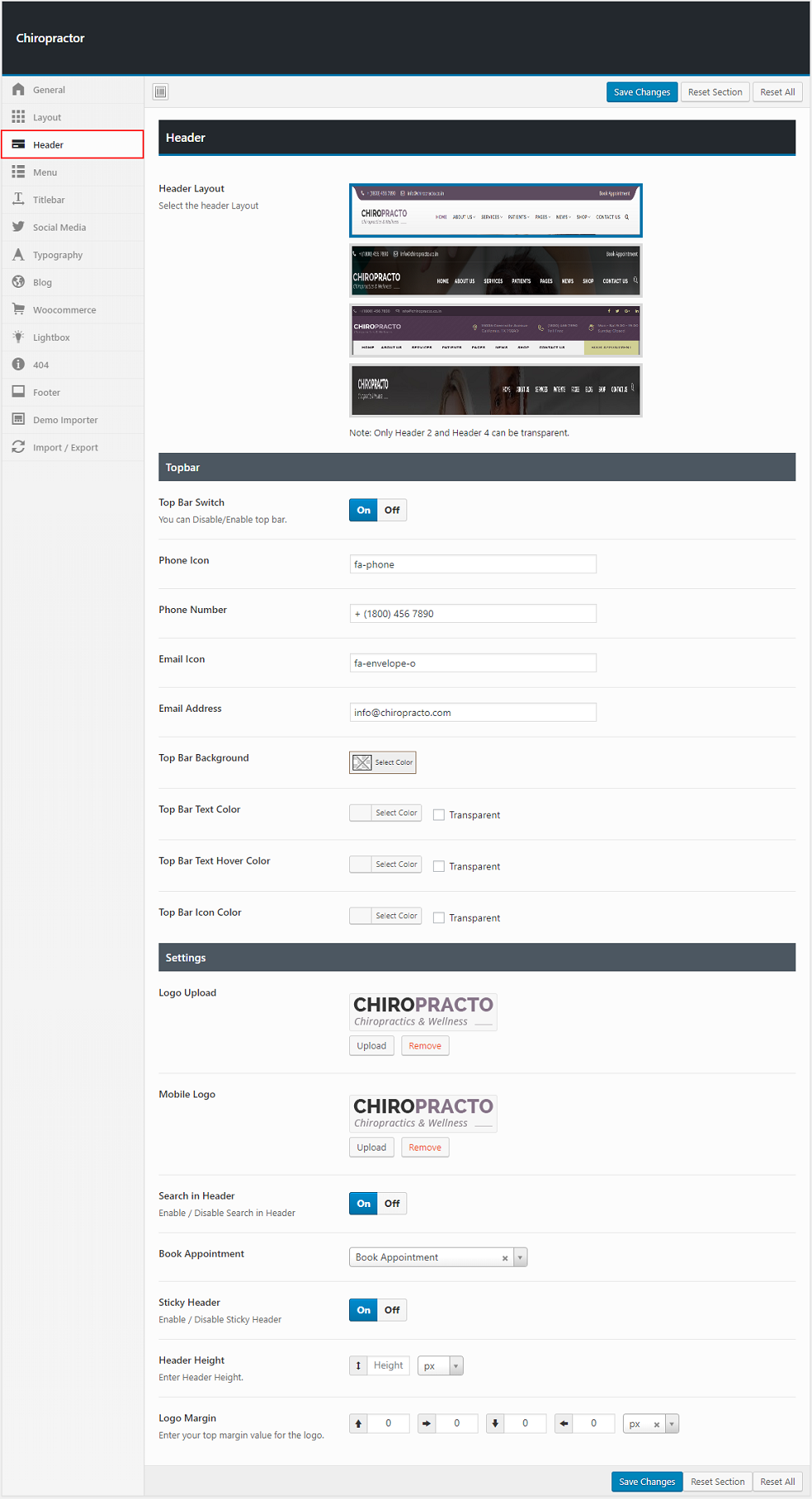Turn off the Top Bar Switch

(x=391, y=510)
